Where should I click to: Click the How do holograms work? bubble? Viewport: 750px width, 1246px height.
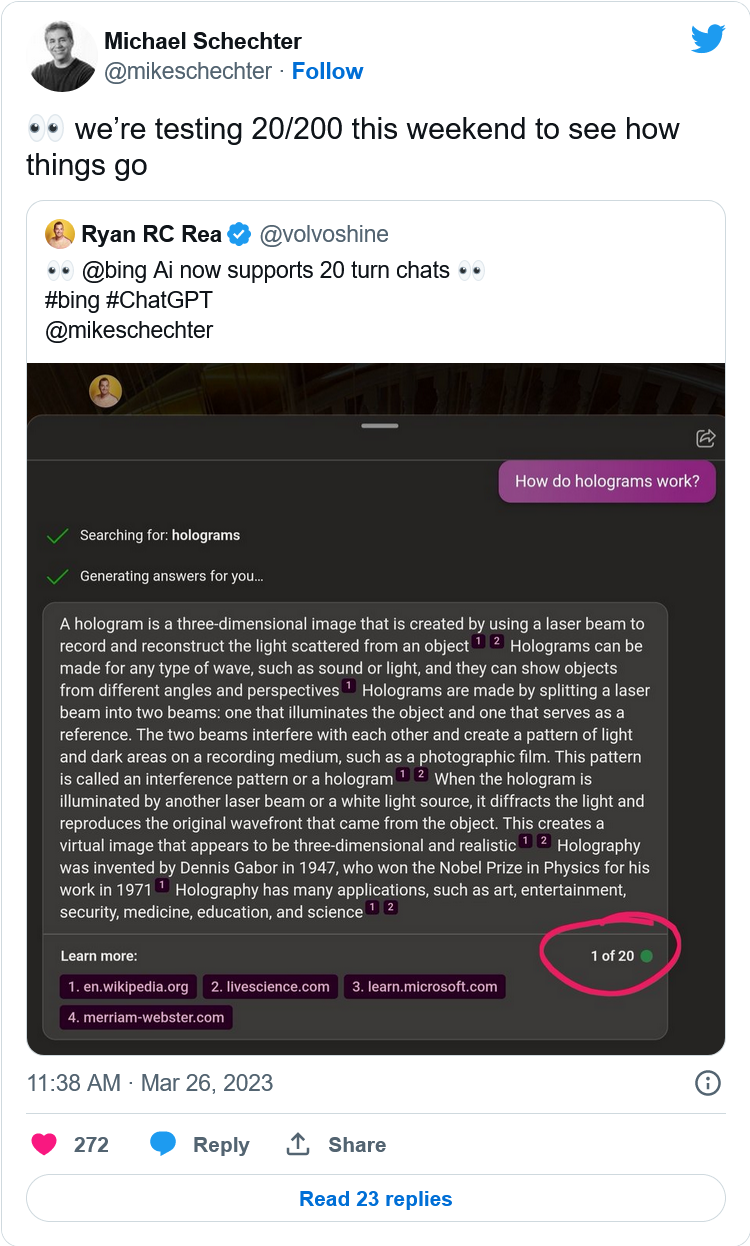tap(607, 481)
